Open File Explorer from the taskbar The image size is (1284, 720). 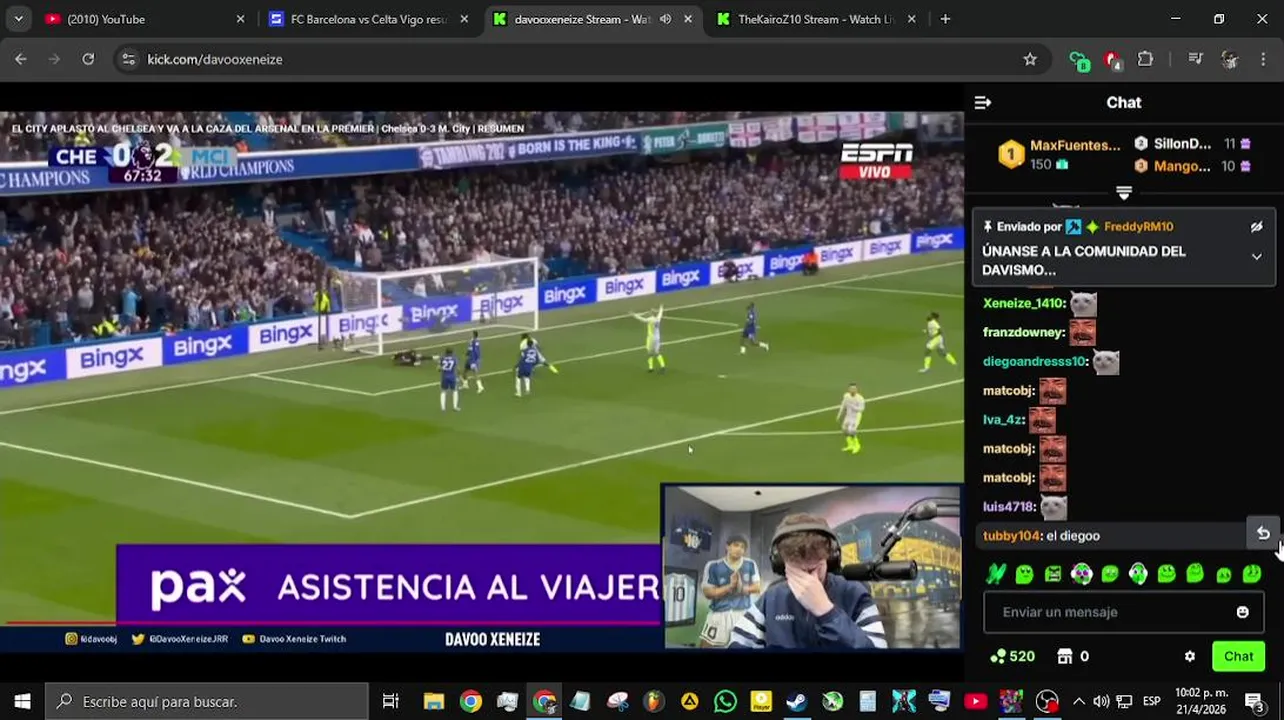pyautogui.click(x=433, y=701)
